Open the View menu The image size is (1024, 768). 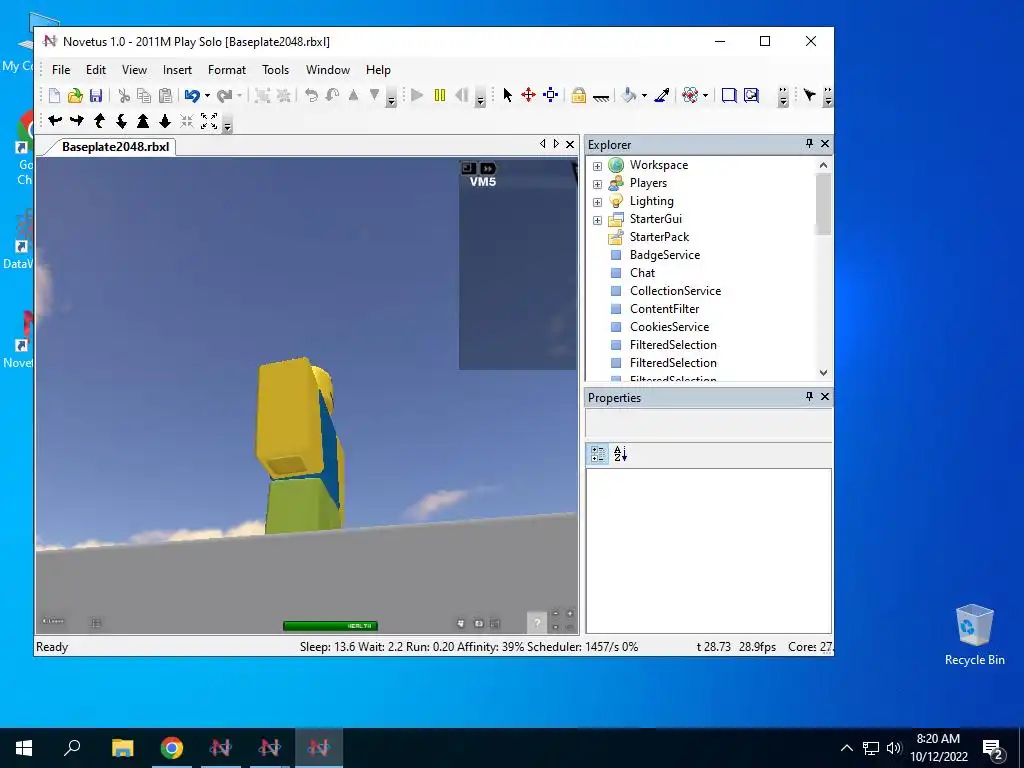click(x=134, y=70)
